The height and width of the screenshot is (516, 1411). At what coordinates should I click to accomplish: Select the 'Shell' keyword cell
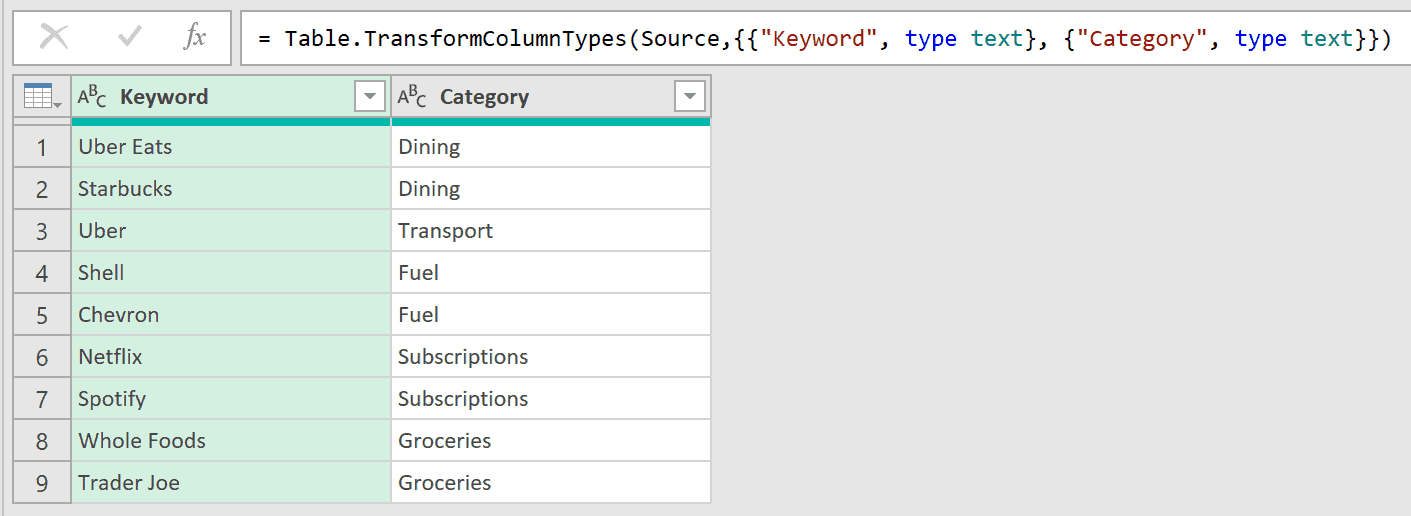tap(231, 273)
